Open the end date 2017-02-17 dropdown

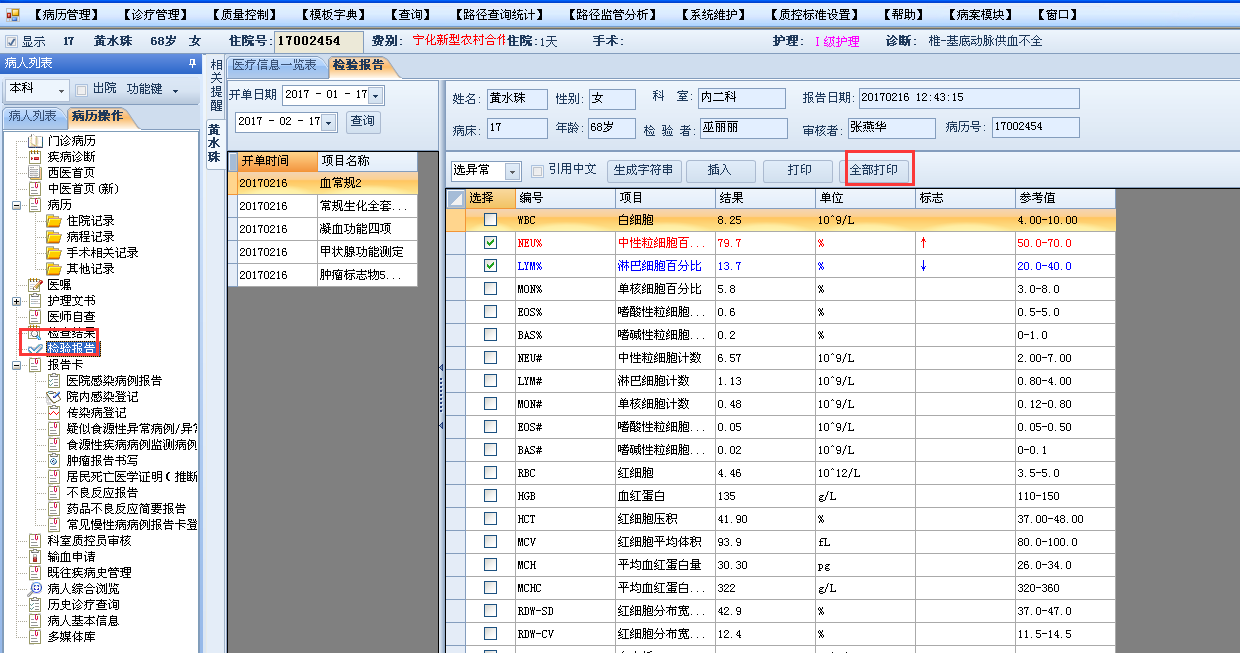pyautogui.click(x=328, y=122)
